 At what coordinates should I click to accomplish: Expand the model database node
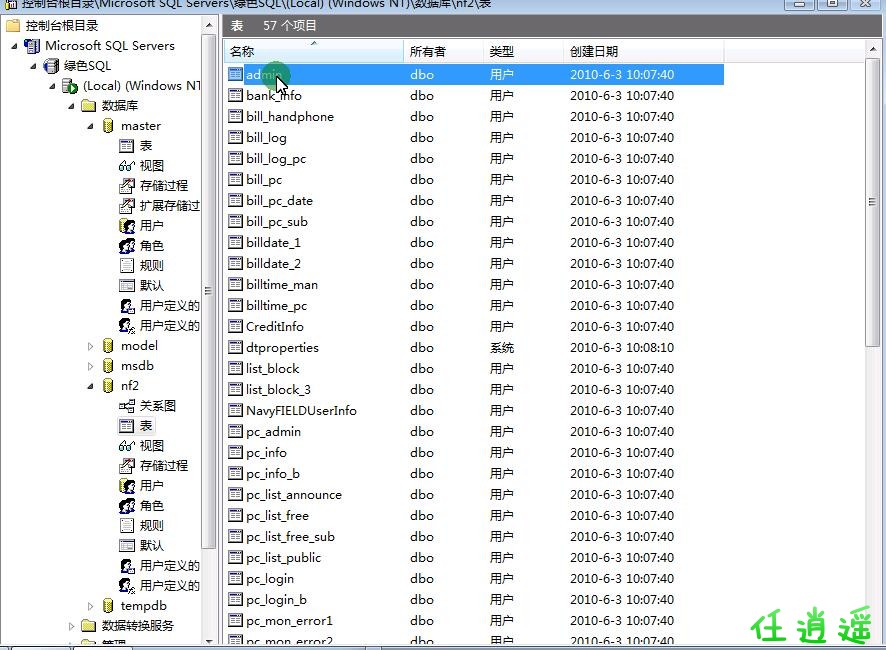90,346
